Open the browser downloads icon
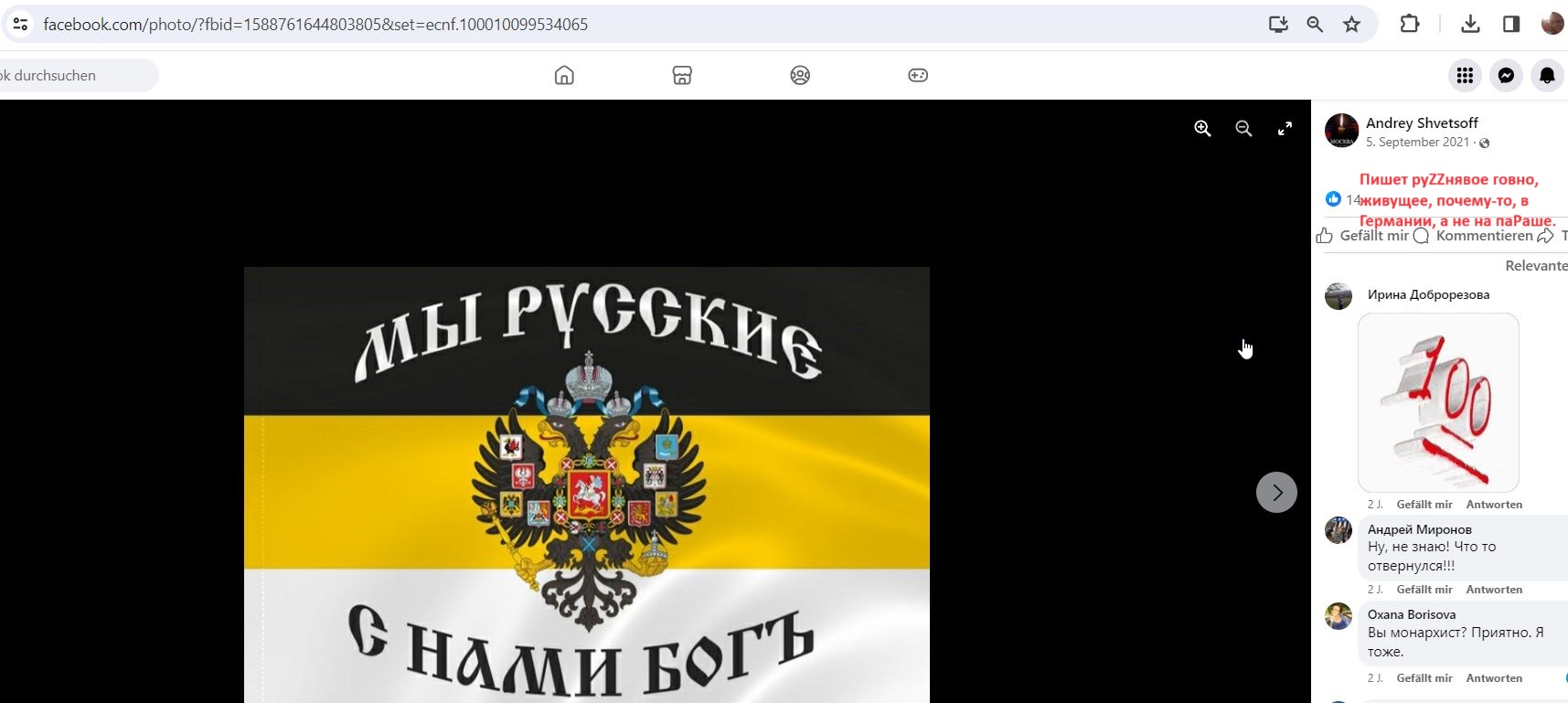Image resolution: width=1568 pixels, height=703 pixels. tap(1470, 24)
